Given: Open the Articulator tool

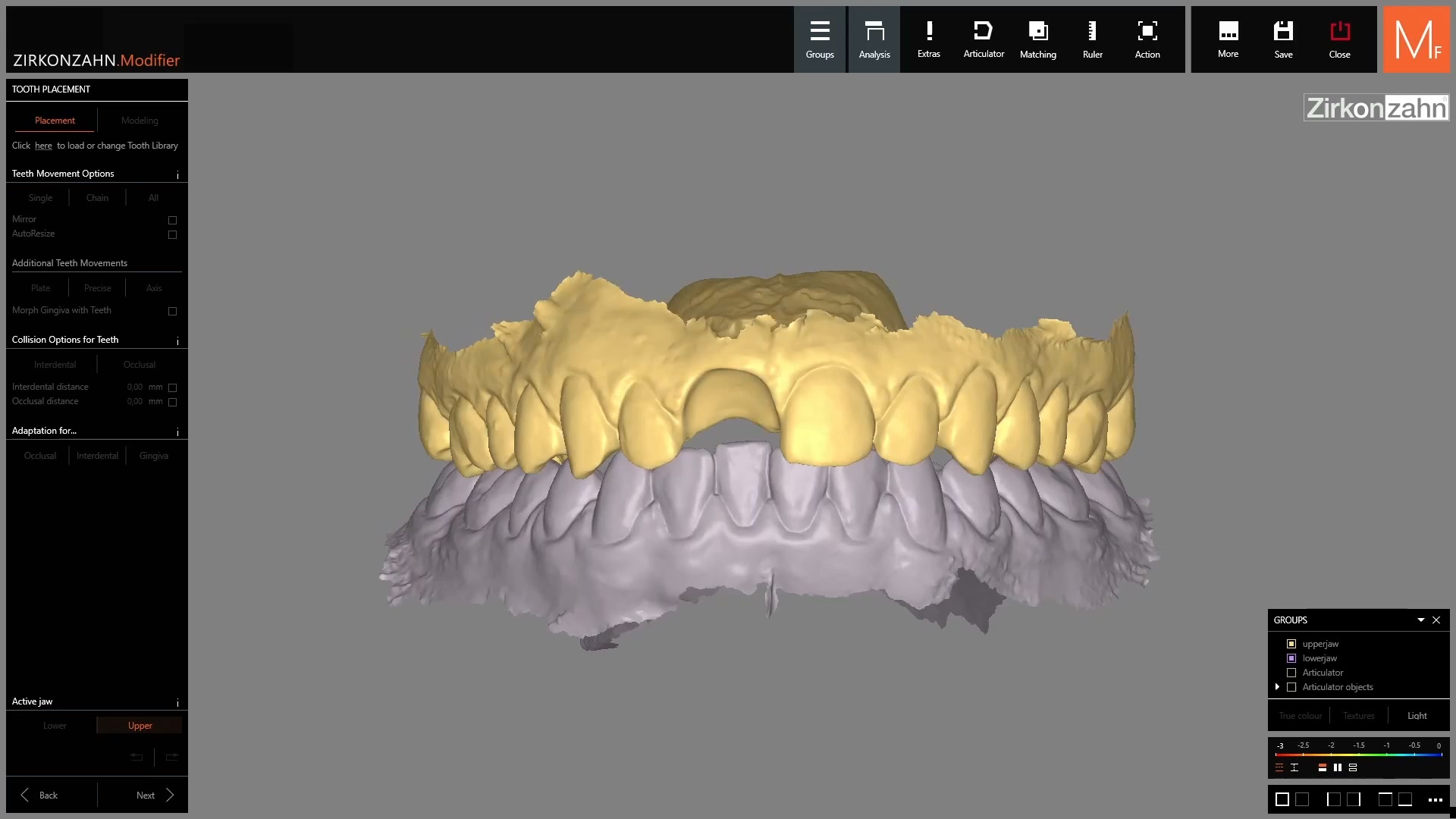Looking at the screenshot, I should tap(984, 39).
